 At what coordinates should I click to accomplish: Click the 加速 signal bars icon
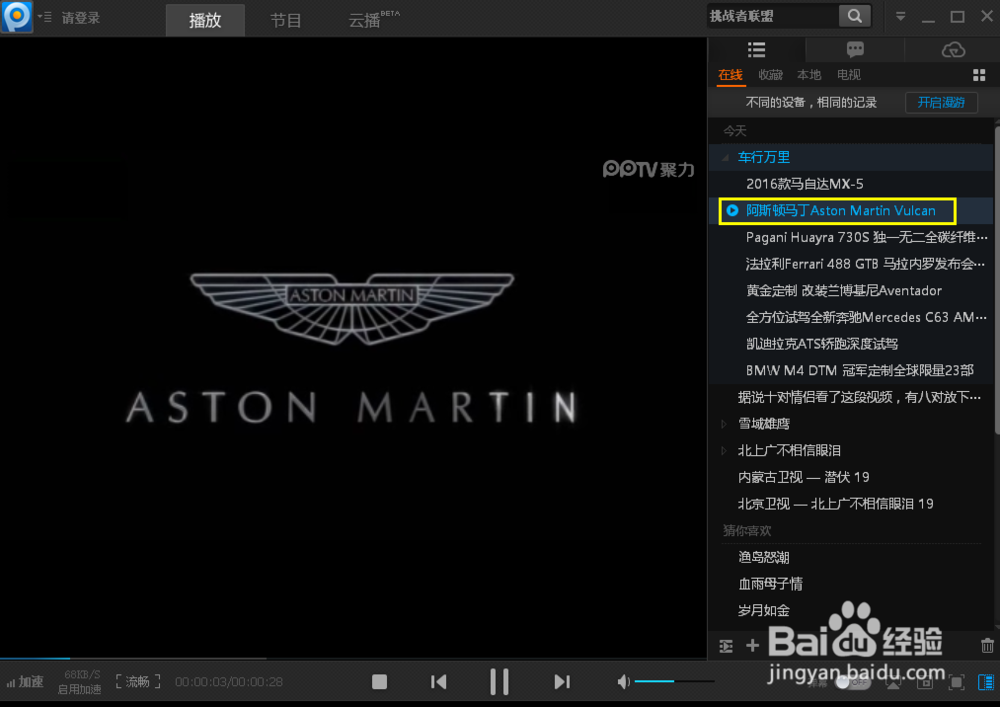tap(11, 683)
